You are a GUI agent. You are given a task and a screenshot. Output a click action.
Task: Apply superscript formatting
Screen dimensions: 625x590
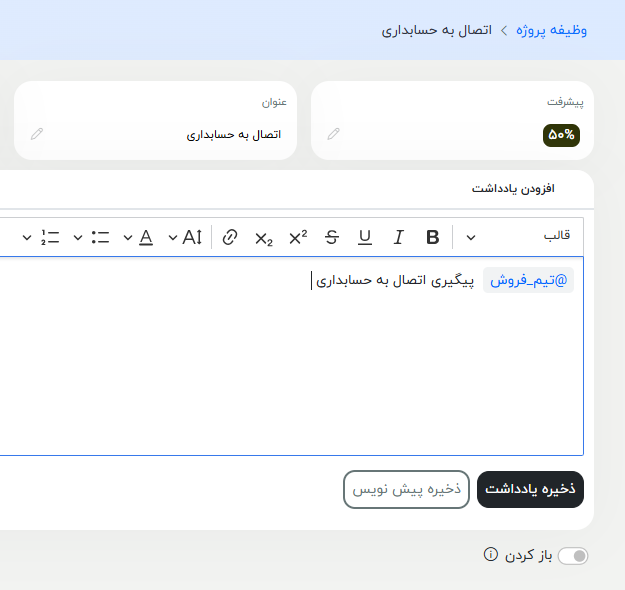pos(298,237)
